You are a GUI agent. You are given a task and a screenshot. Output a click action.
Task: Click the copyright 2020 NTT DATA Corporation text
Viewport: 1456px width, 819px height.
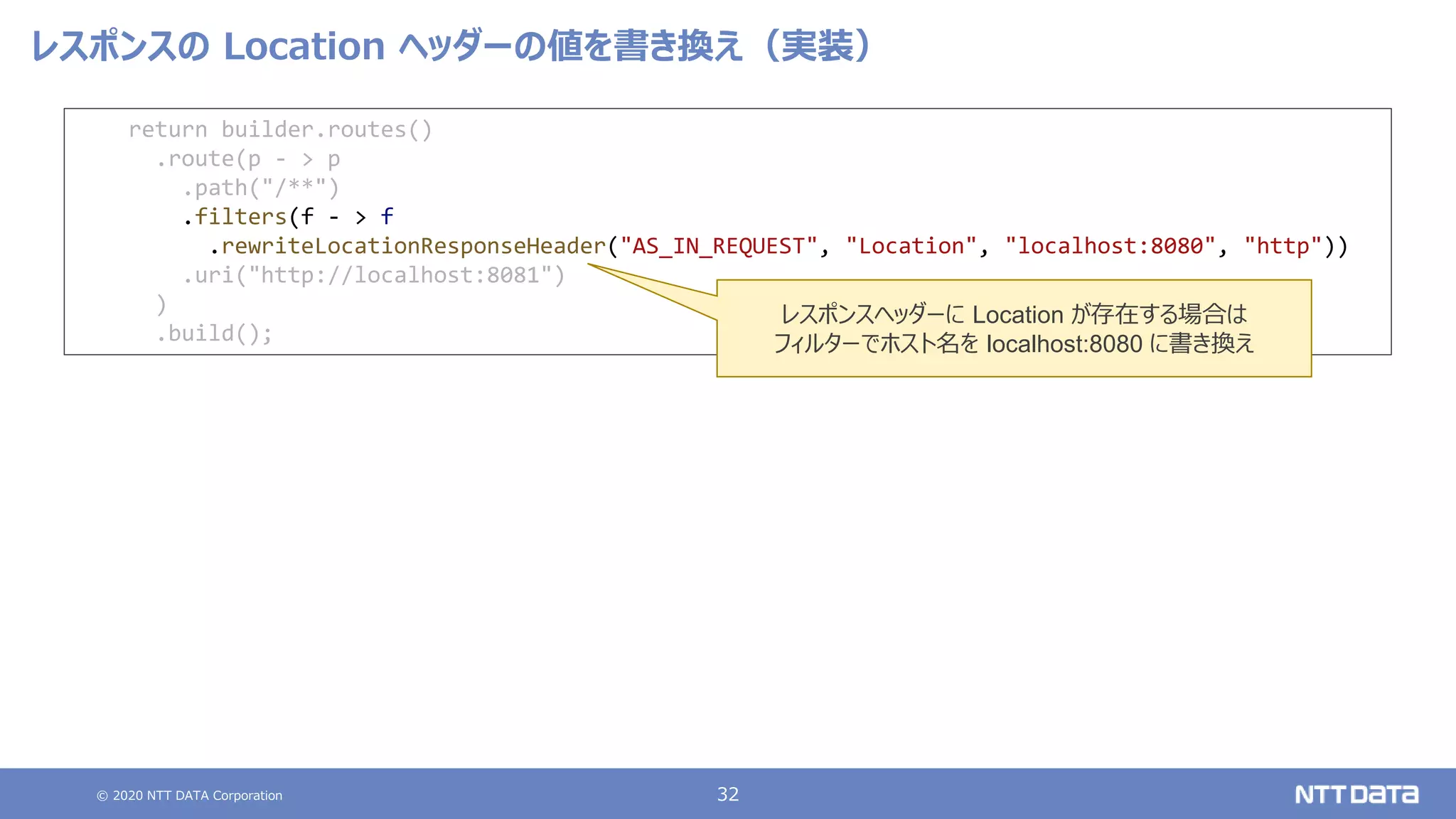pyautogui.click(x=190, y=796)
